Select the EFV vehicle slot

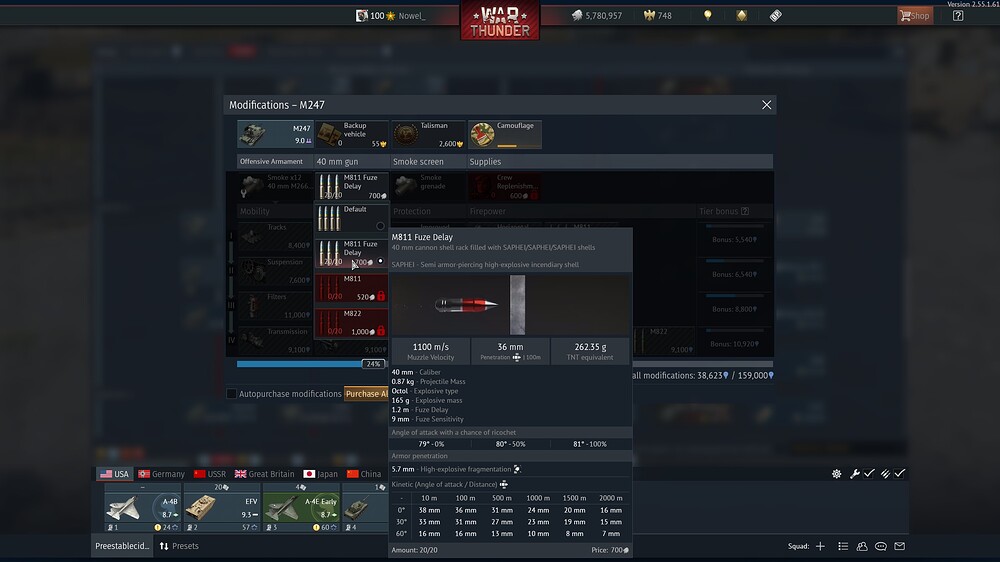222,508
